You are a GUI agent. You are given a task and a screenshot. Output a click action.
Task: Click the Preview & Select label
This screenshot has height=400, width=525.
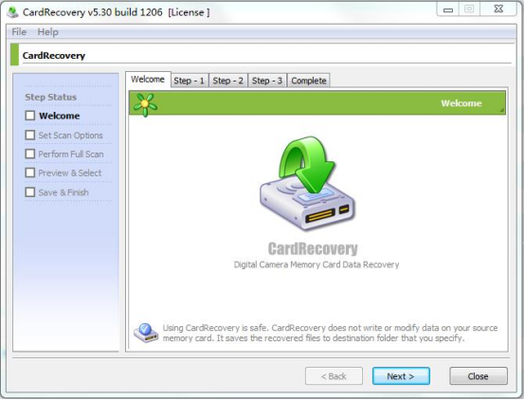coord(70,173)
